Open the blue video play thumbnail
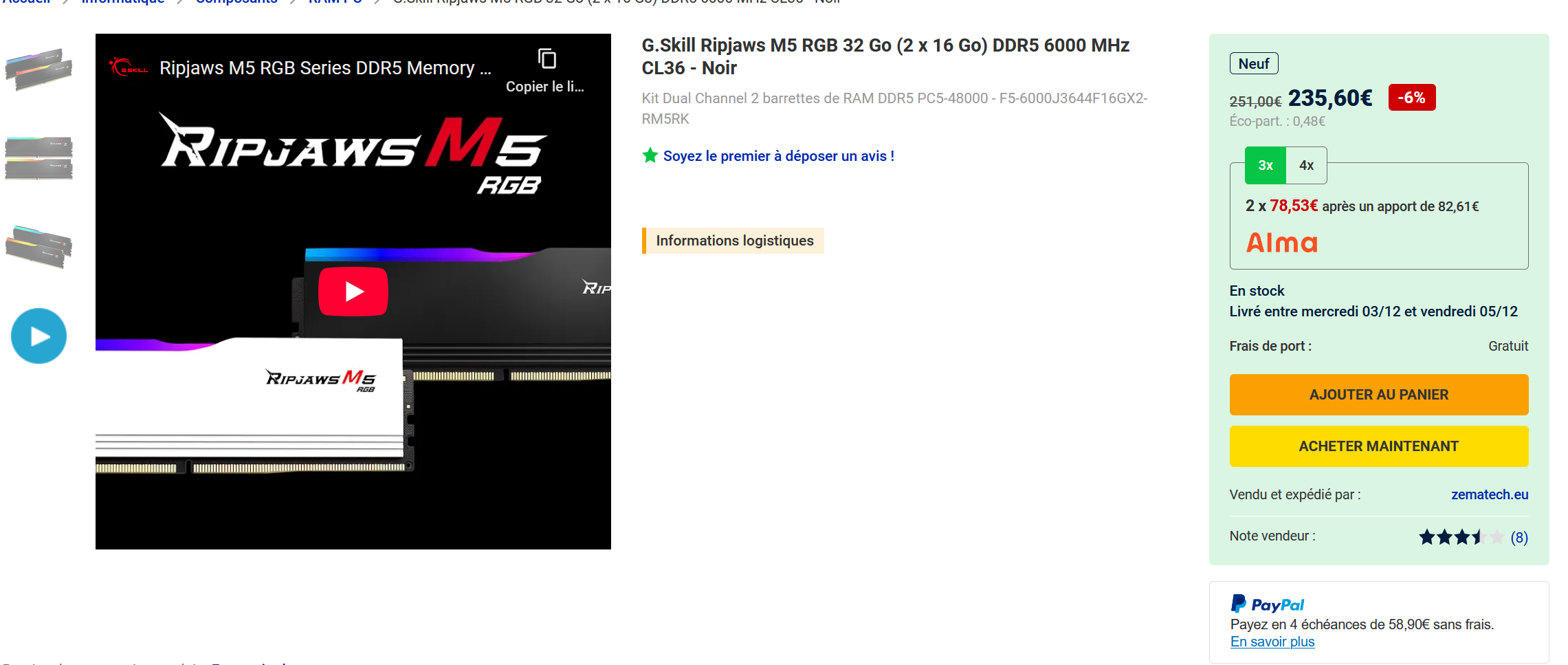This screenshot has height=665, width=1568. click(38, 336)
